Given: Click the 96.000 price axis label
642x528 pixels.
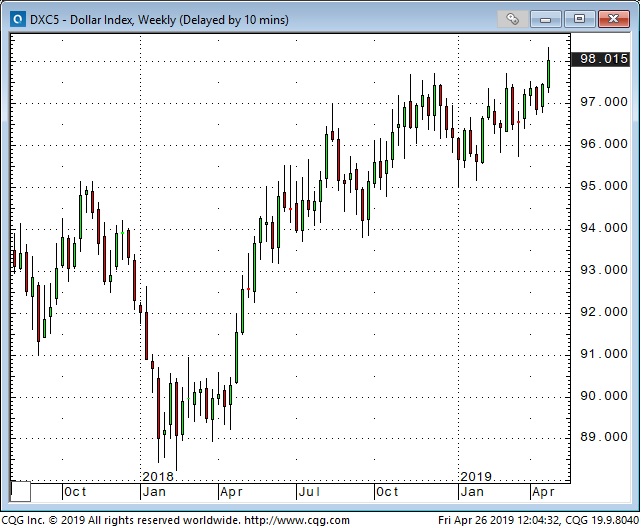Looking at the screenshot, I should (x=604, y=144).
